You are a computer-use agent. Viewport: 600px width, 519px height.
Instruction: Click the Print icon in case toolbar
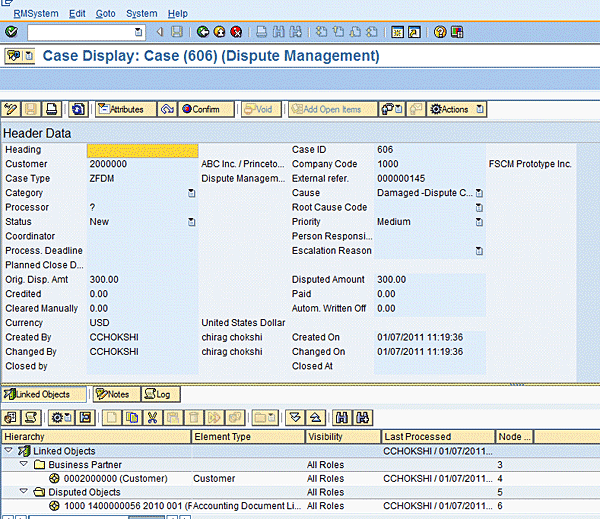click(x=52, y=109)
